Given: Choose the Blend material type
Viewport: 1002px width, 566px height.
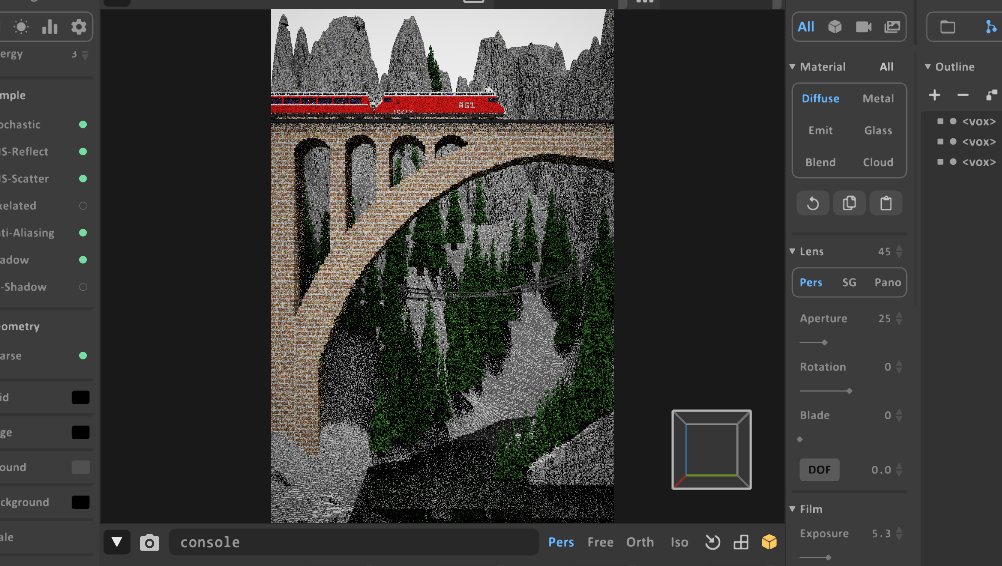Looking at the screenshot, I should [821, 162].
